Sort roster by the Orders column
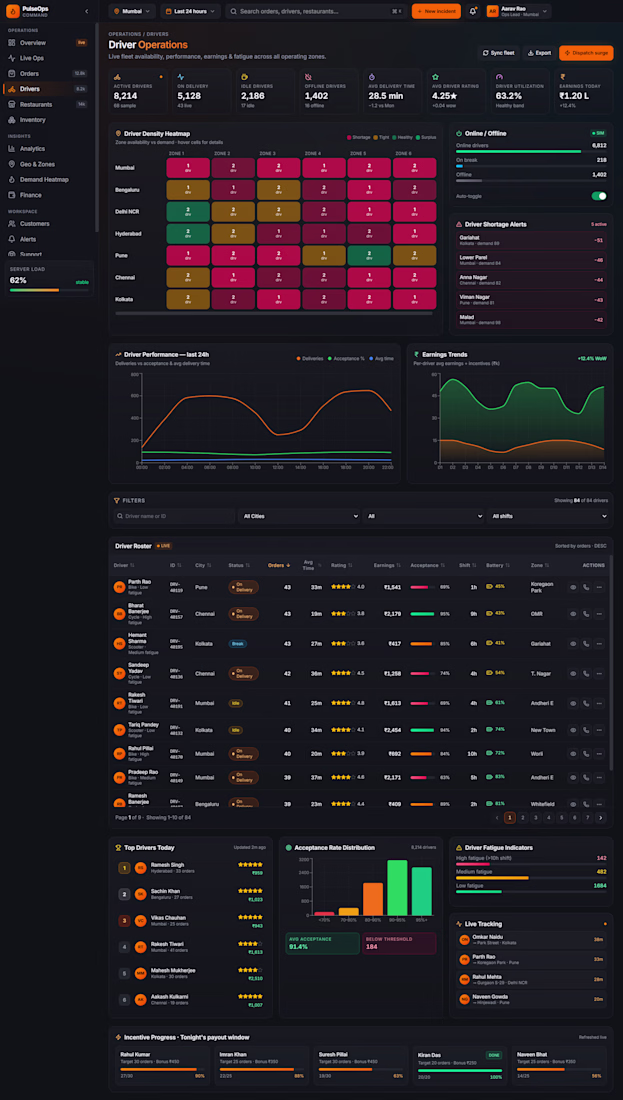The width and height of the screenshot is (623, 1100). (279, 565)
